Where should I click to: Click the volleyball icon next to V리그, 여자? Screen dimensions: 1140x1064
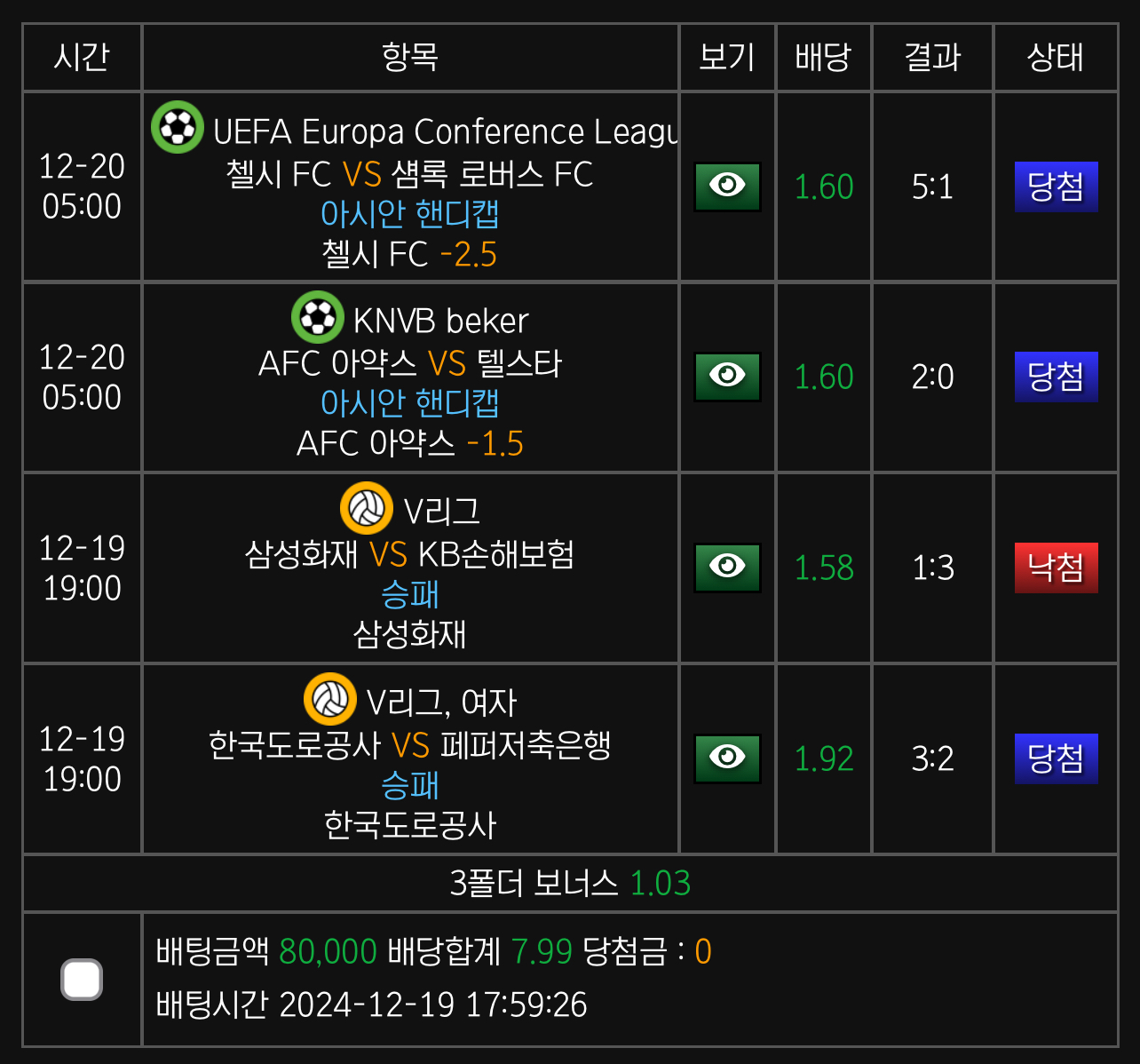(330, 699)
